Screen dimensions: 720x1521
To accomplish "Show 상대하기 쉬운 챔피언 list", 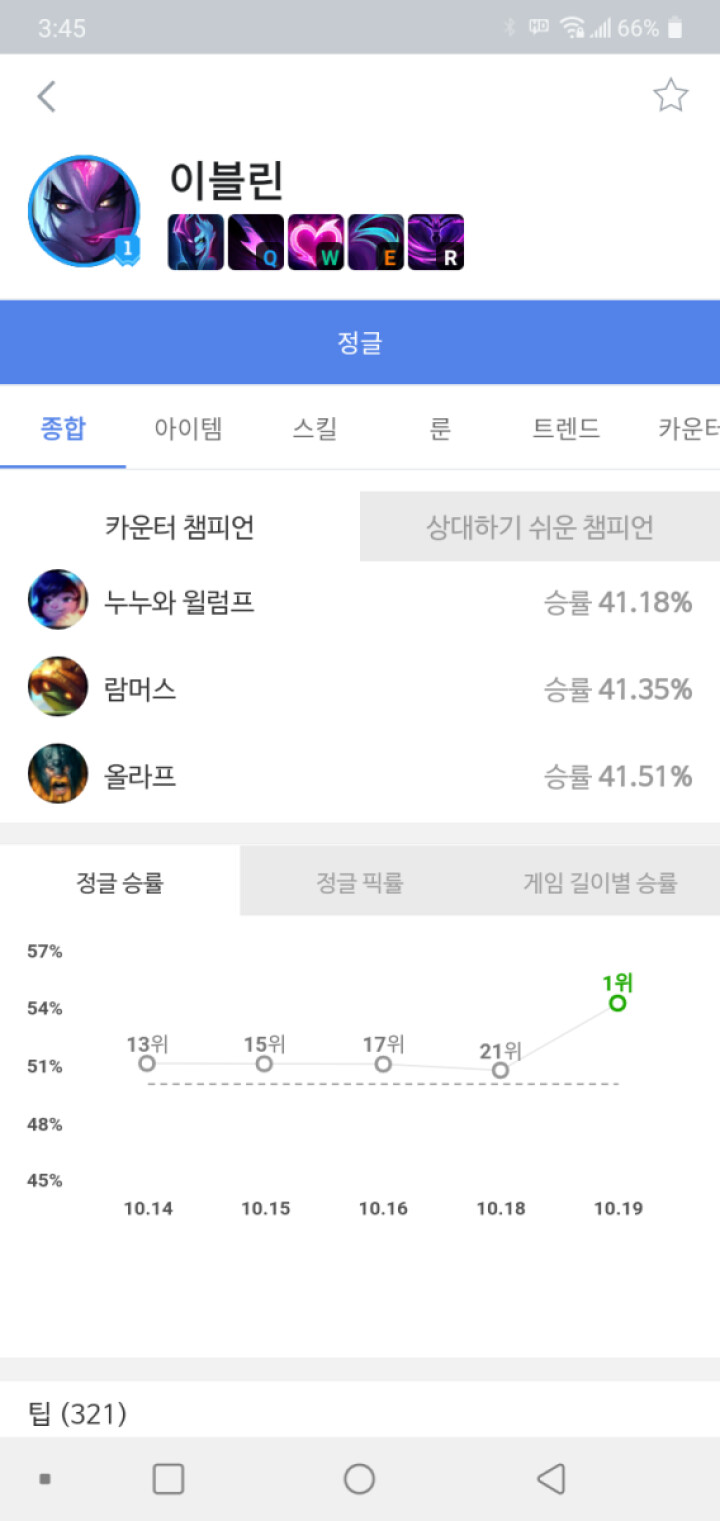I will click(x=540, y=527).
